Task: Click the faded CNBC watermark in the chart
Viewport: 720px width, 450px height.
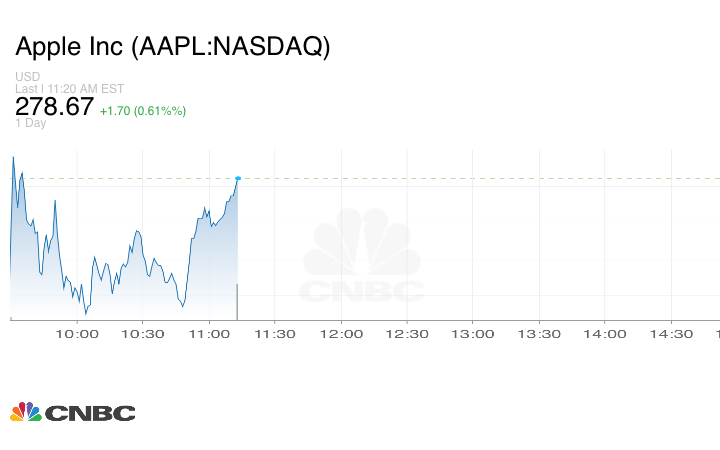Action: pos(362,257)
